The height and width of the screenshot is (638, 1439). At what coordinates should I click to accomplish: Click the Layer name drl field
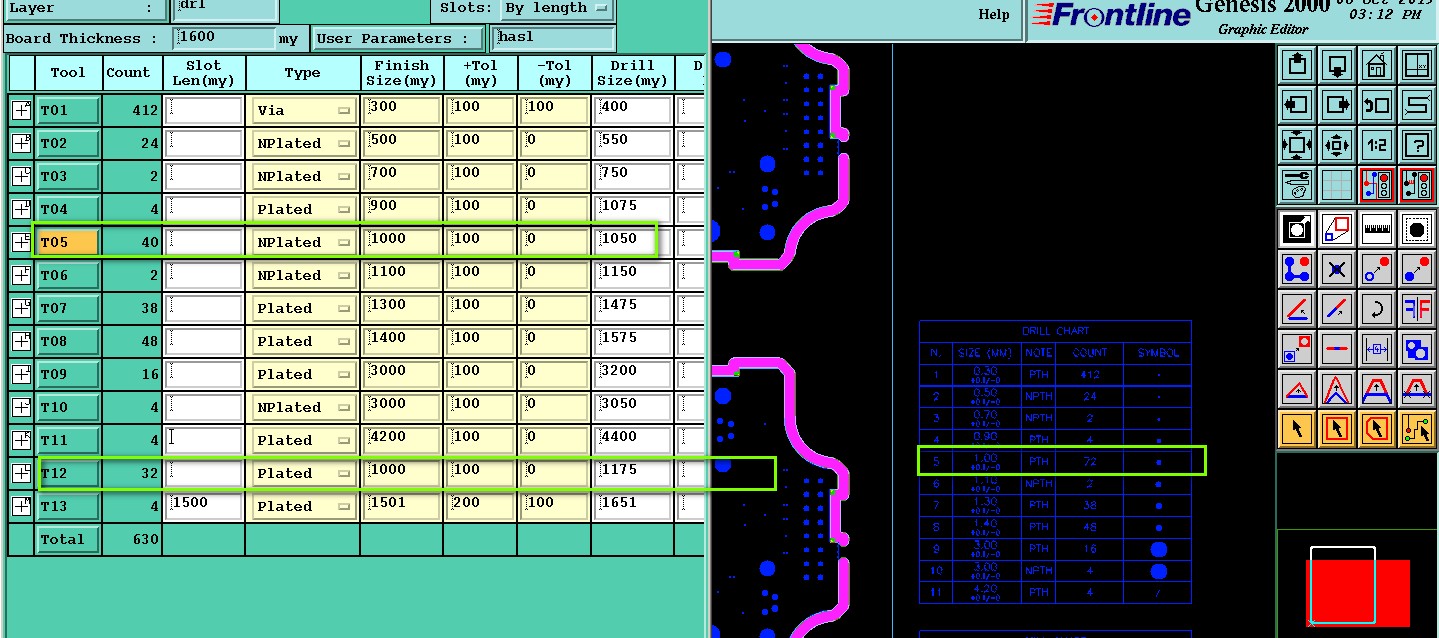(x=225, y=8)
